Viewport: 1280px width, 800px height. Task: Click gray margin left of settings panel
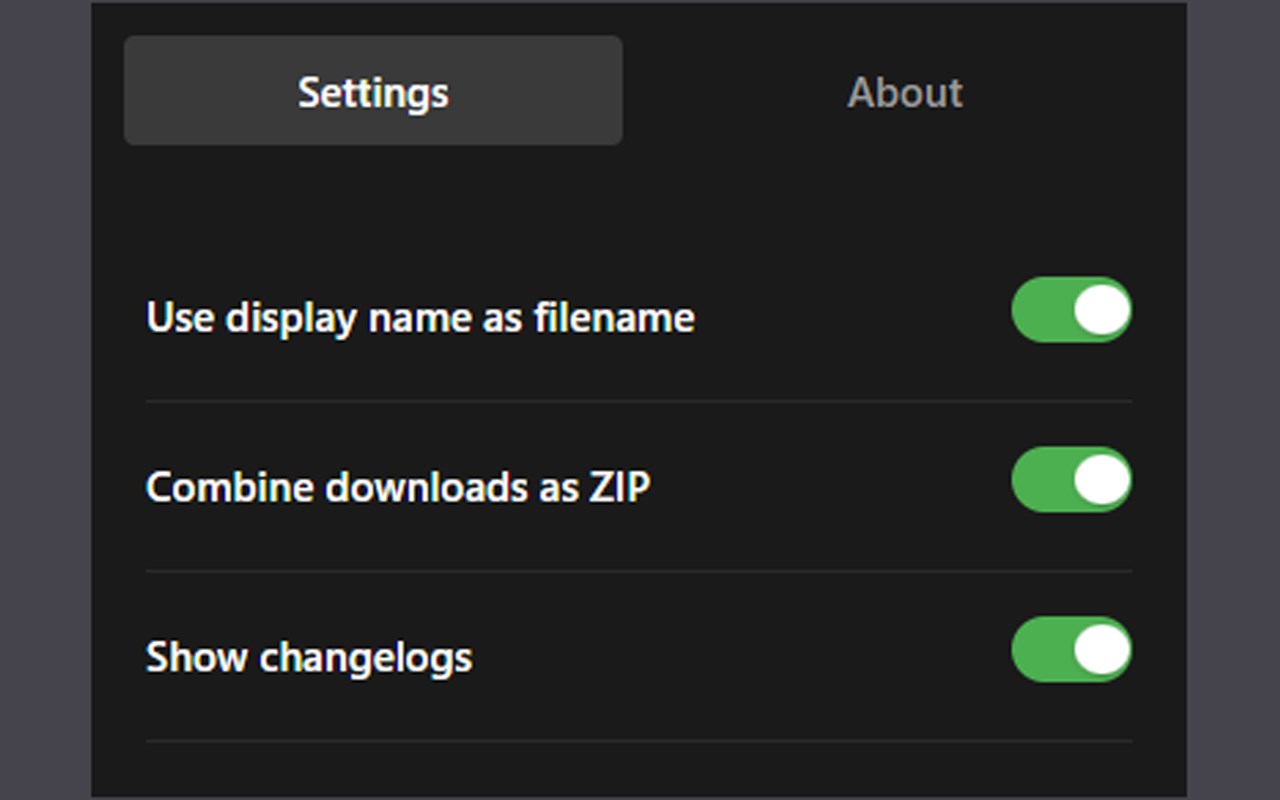tap(45, 400)
